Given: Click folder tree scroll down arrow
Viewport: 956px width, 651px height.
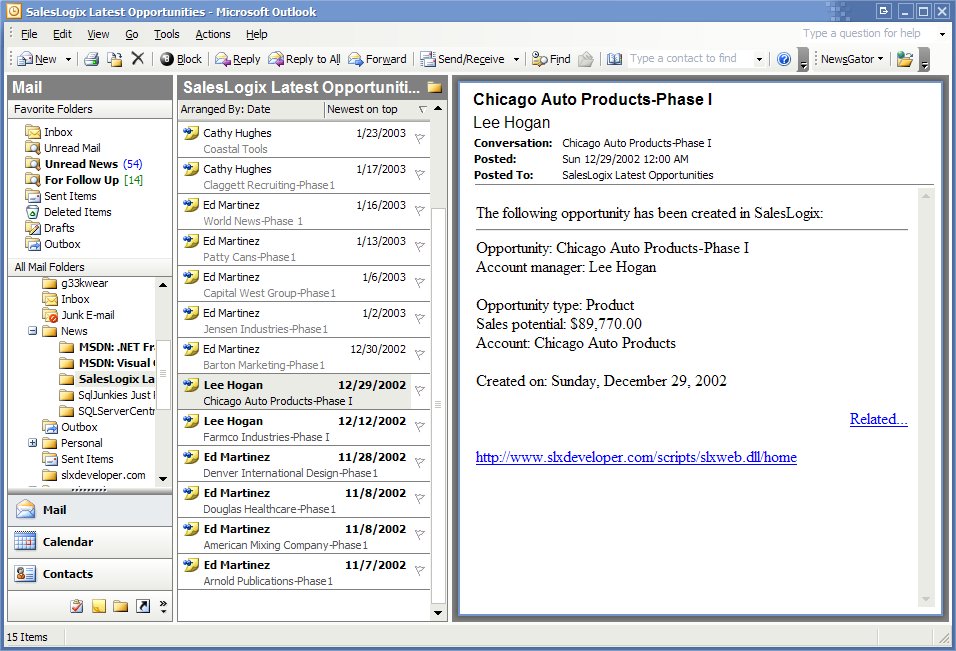Looking at the screenshot, I should [163, 478].
